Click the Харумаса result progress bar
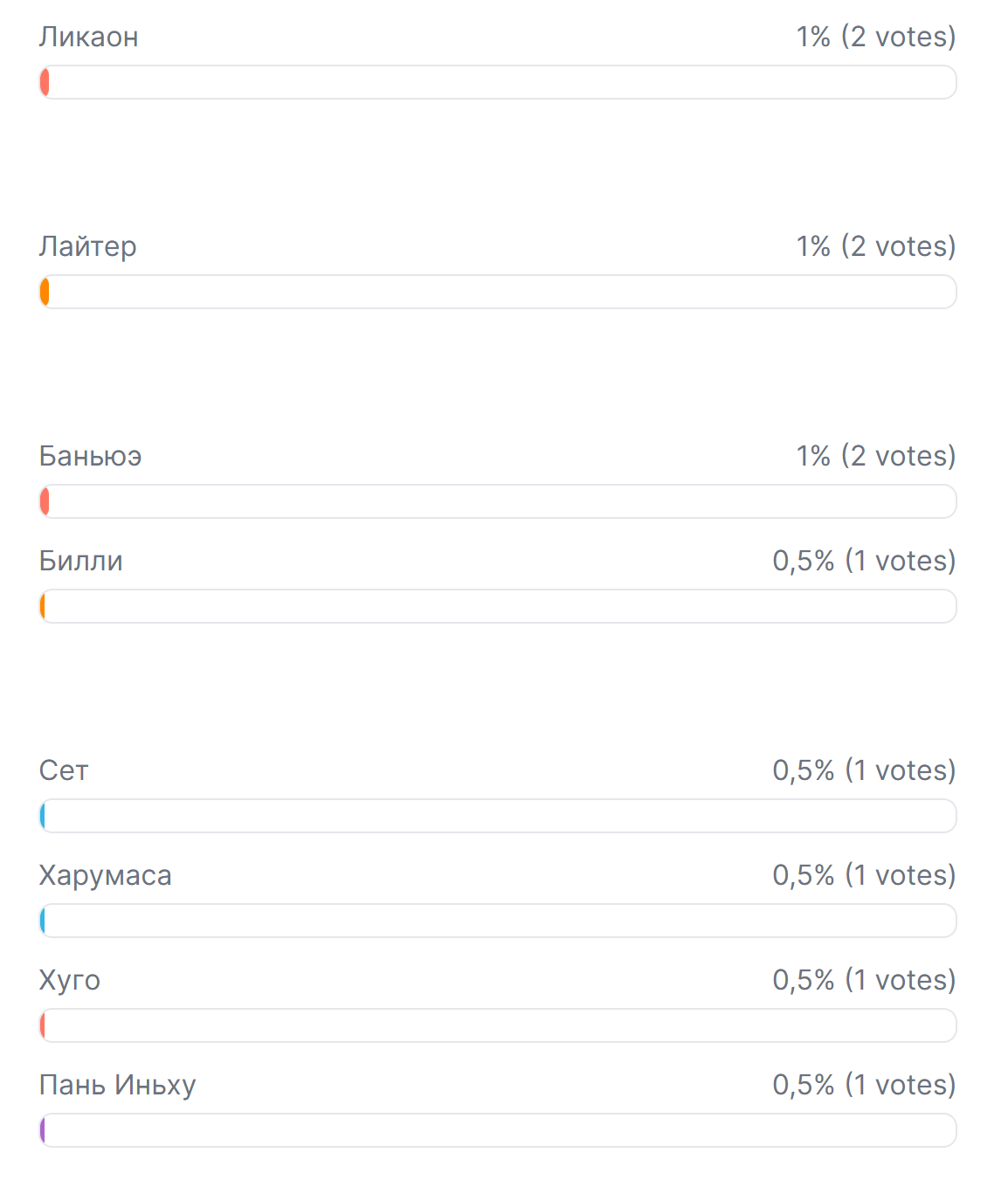1008x1187 pixels. [x=498, y=921]
